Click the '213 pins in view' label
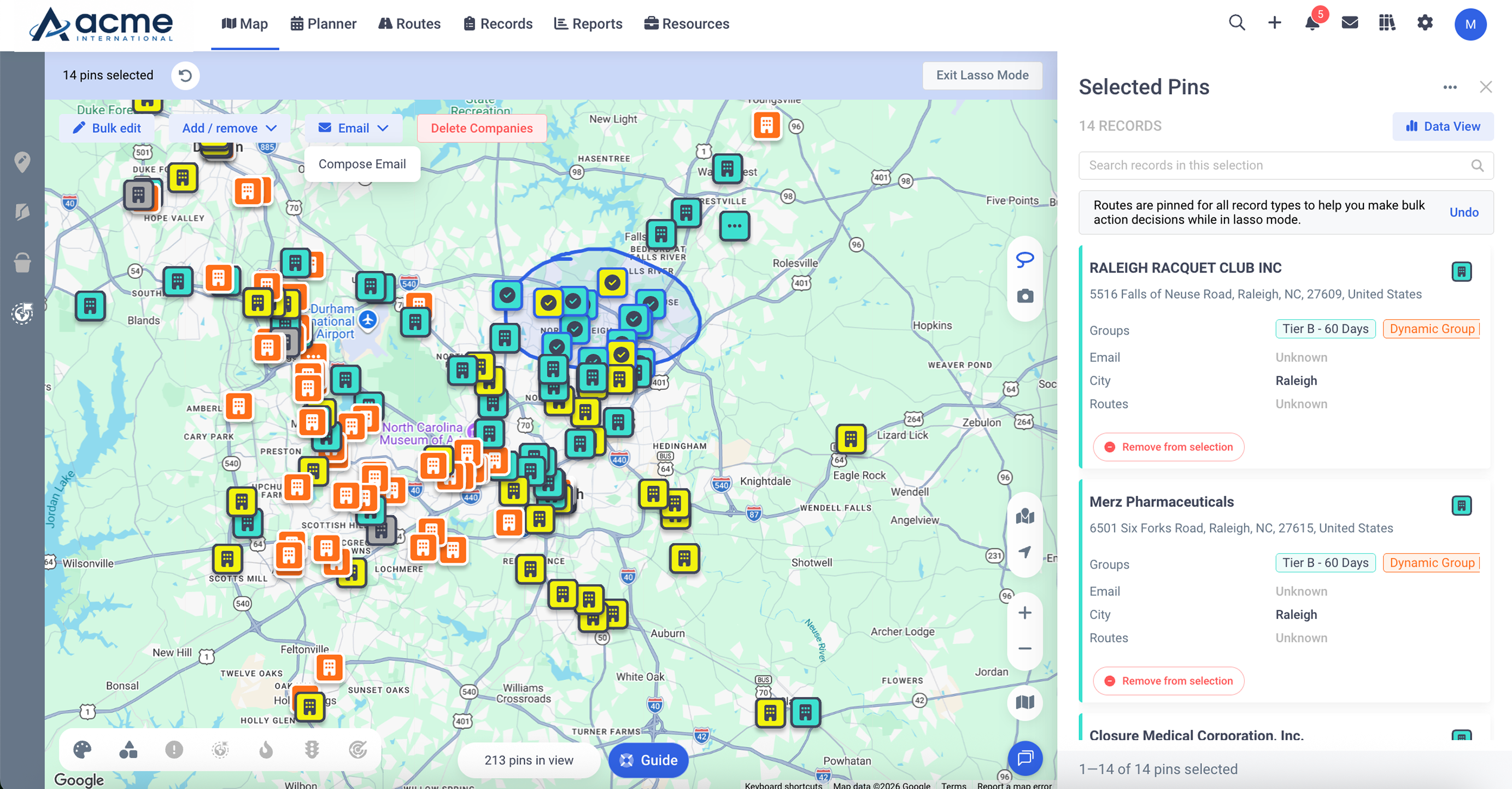 coord(529,760)
